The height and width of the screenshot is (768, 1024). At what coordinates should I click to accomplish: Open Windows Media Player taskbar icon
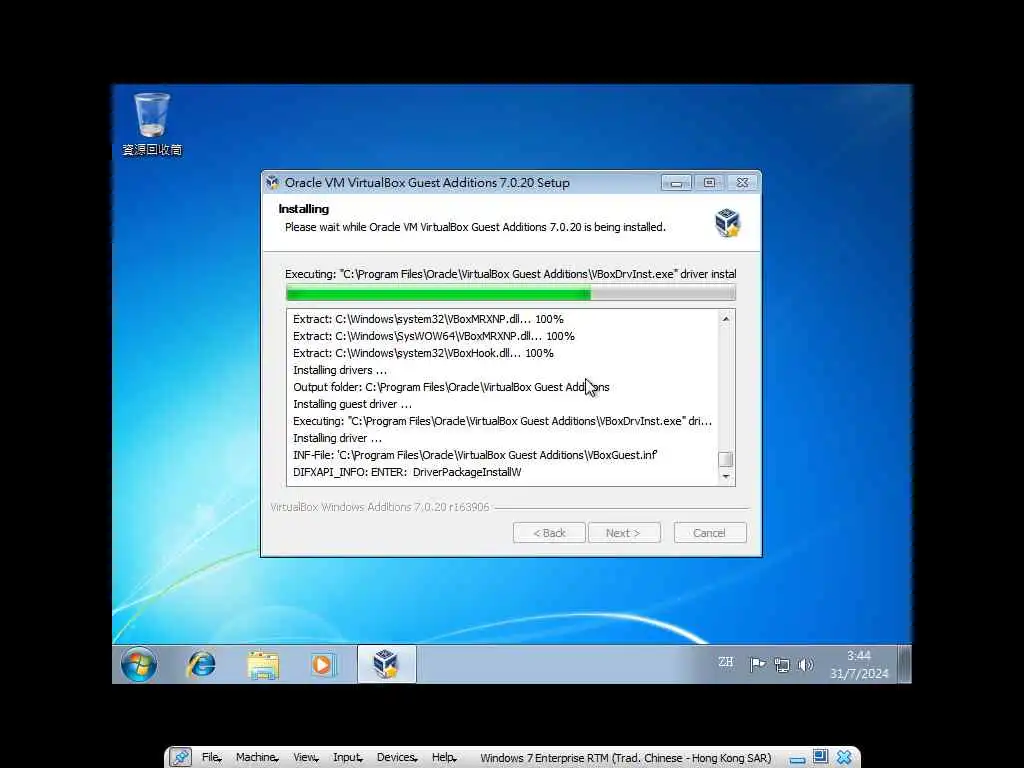323,664
